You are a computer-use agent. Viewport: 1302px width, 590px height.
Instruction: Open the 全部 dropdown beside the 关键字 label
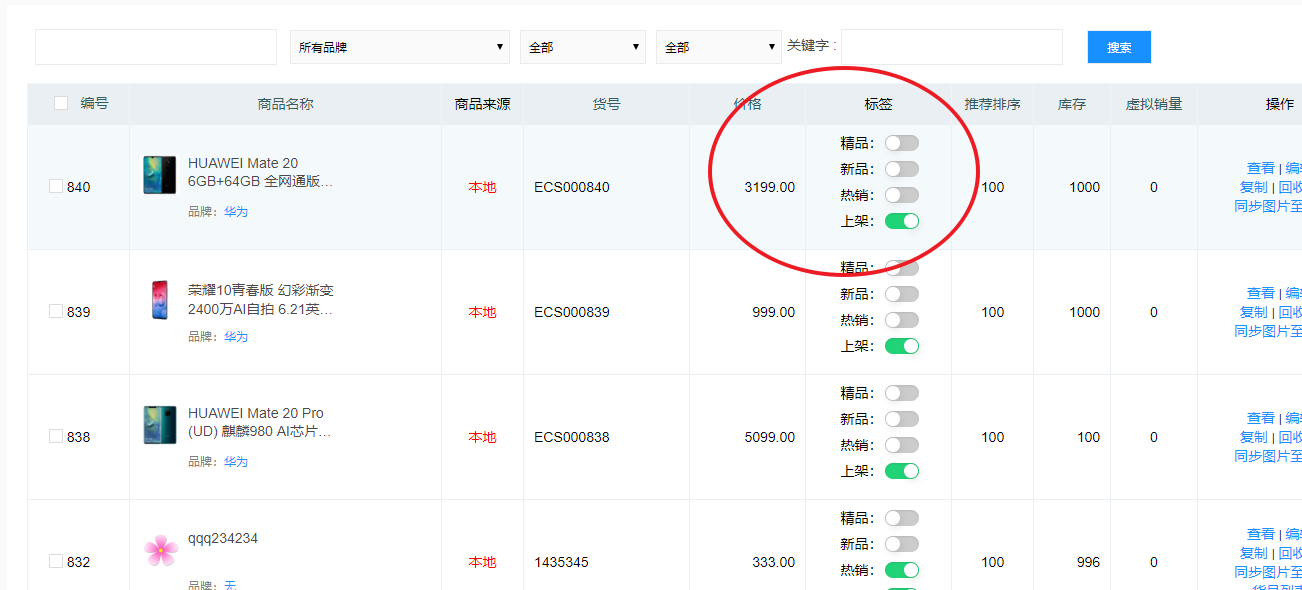tap(718, 47)
